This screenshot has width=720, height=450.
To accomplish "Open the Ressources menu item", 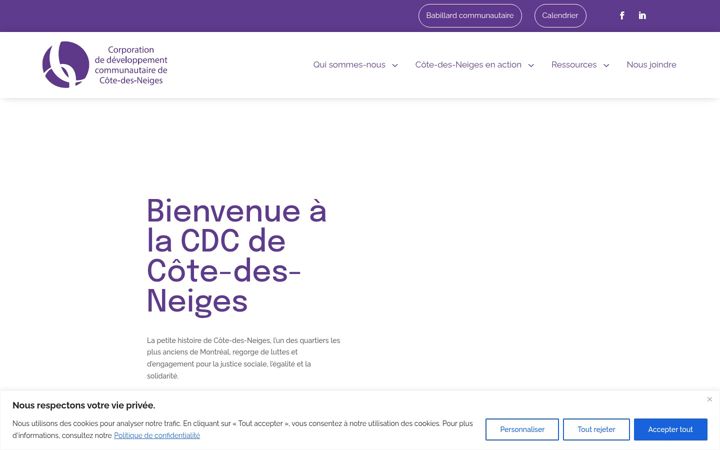I will 574,65.
